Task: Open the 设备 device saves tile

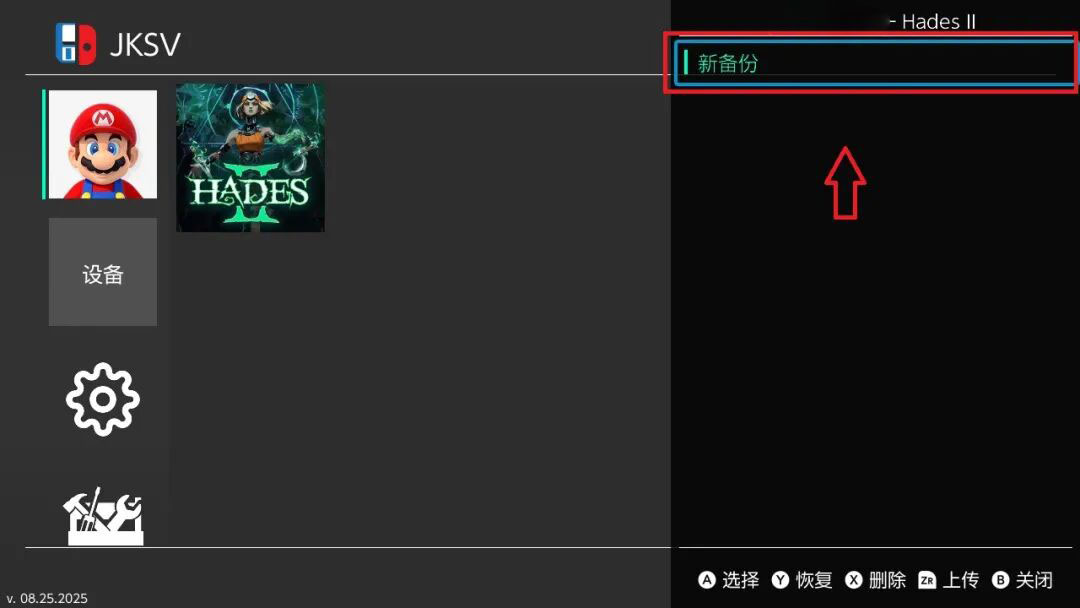Action: click(103, 272)
